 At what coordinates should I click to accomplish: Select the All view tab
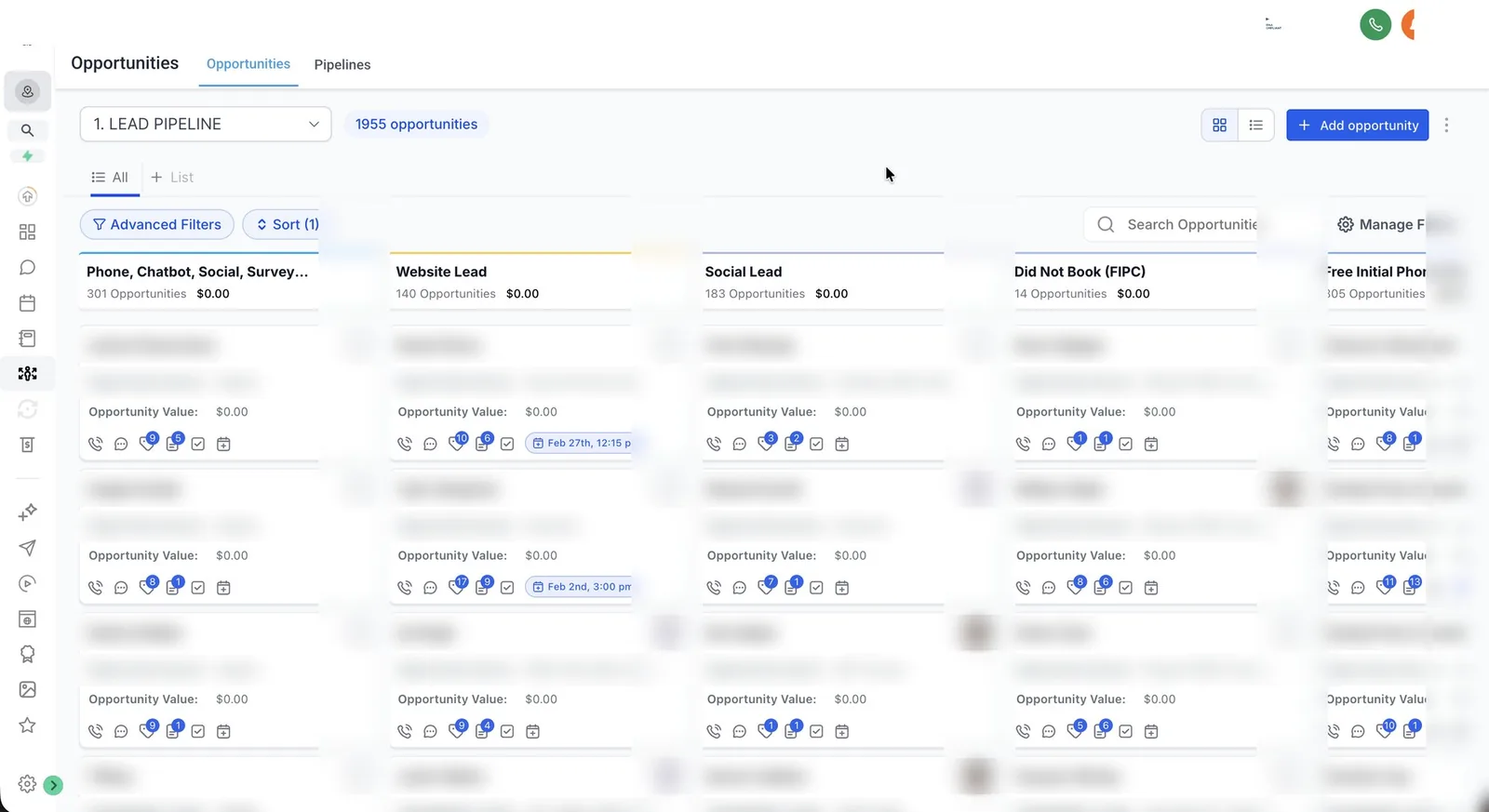(x=110, y=177)
